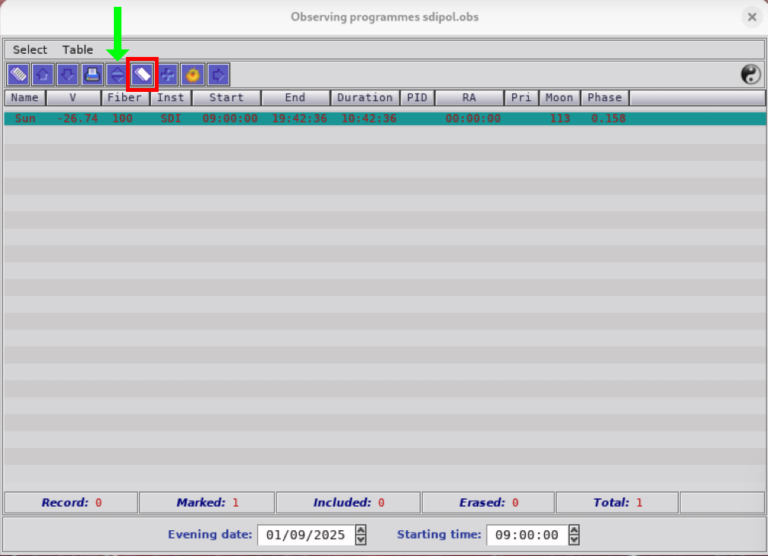Click the Evening date stepper arrows
The height and width of the screenshot is (556, 768).
(x=361, y=535)
